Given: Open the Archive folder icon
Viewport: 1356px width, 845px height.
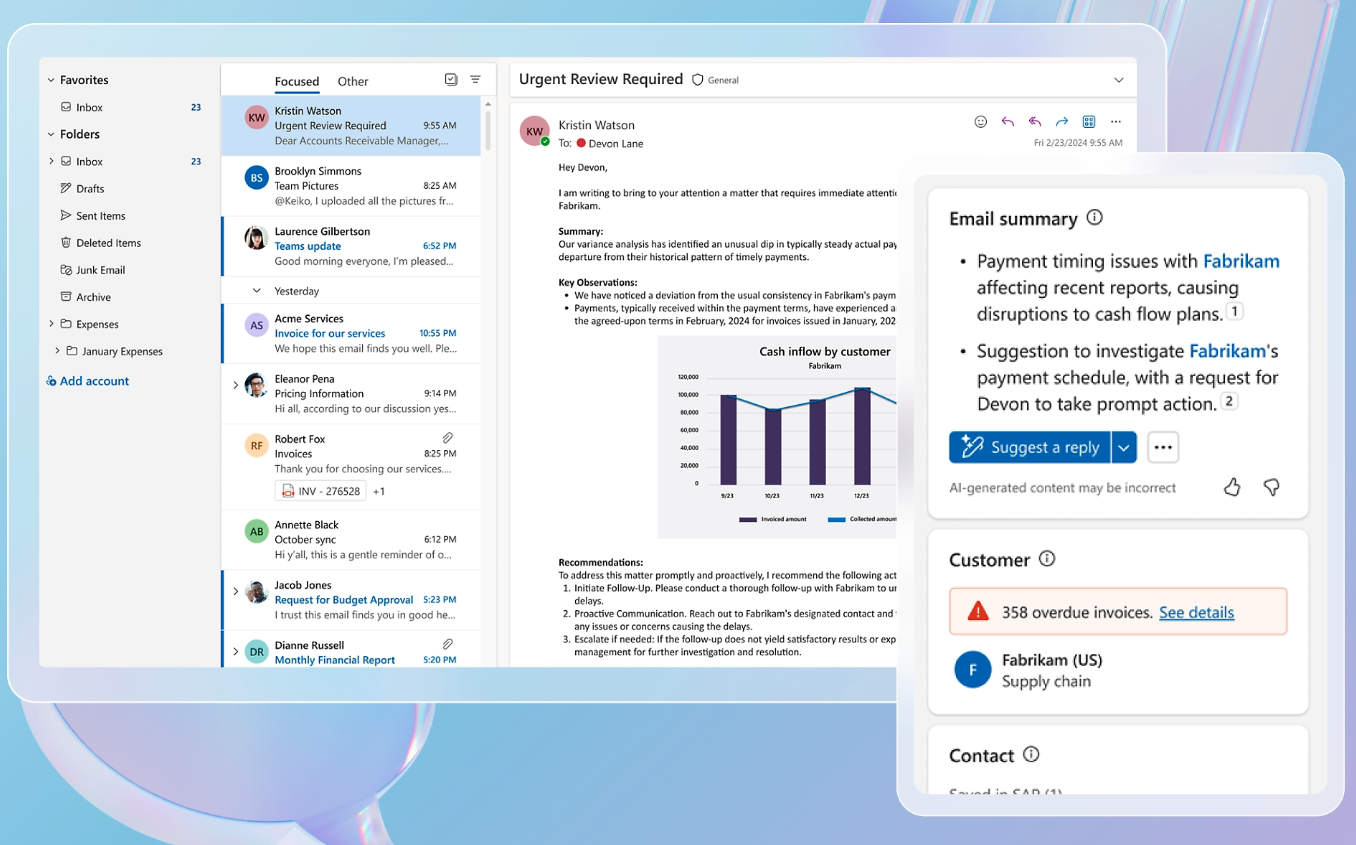Looking at the screenshot, I should (66, 296).
